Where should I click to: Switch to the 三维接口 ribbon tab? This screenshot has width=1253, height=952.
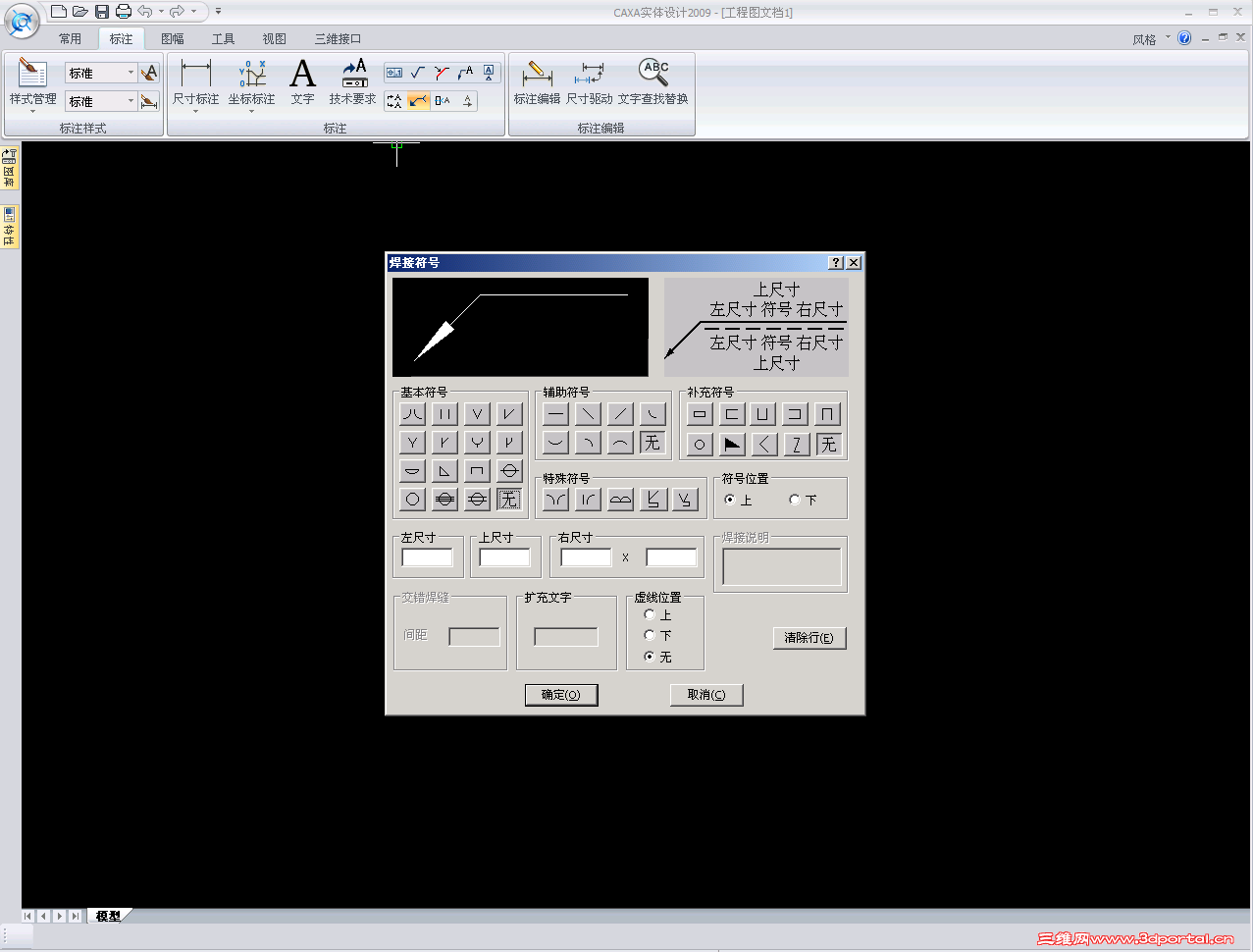click(338, 39)
